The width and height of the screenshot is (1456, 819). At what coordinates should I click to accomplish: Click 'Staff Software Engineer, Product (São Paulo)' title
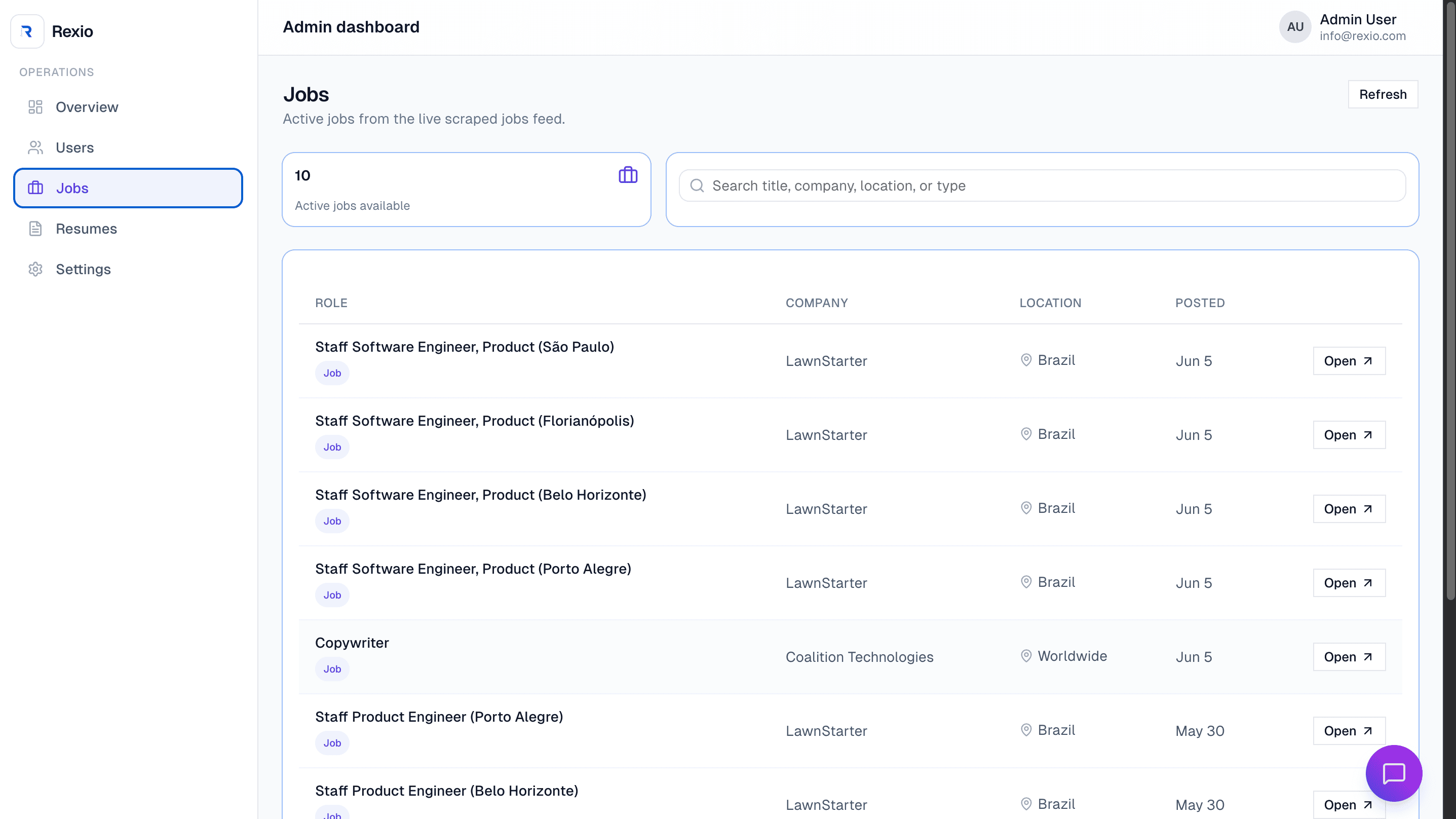click(465, 347)
